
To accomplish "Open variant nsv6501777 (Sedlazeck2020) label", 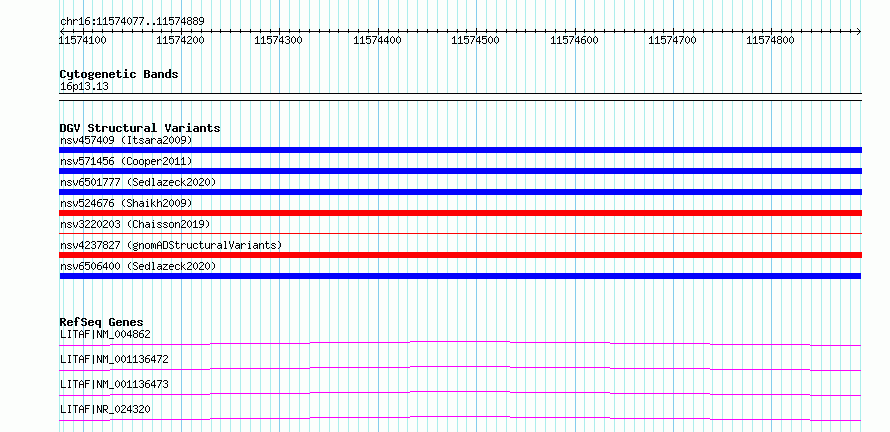I will tap(138, 182).
